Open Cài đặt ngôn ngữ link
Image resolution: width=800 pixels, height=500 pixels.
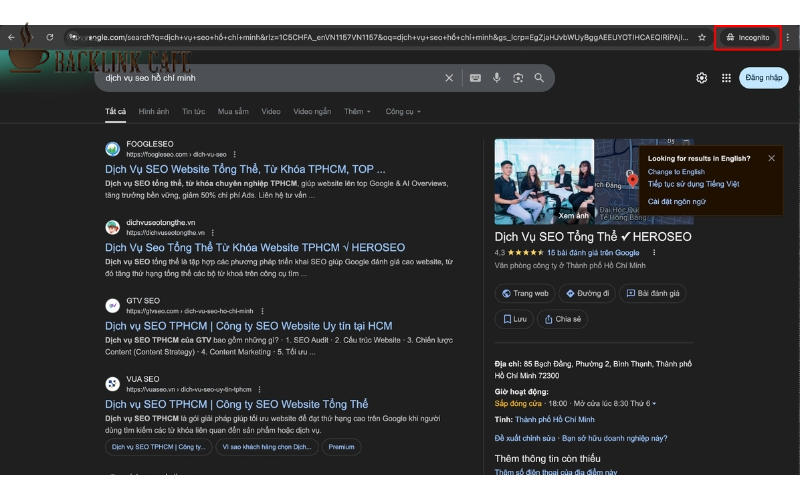677,202
